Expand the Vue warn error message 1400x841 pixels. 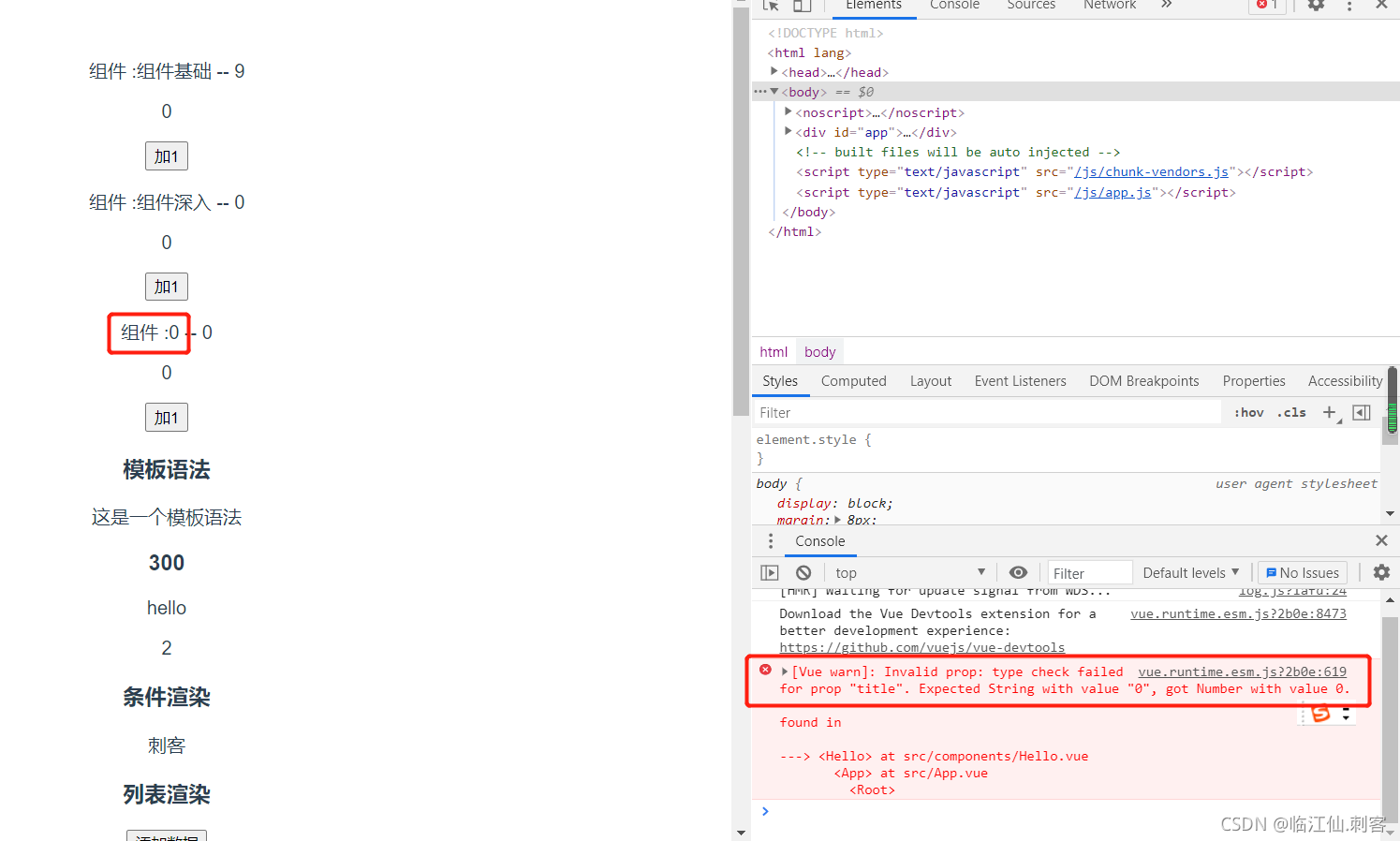[785, 671]
